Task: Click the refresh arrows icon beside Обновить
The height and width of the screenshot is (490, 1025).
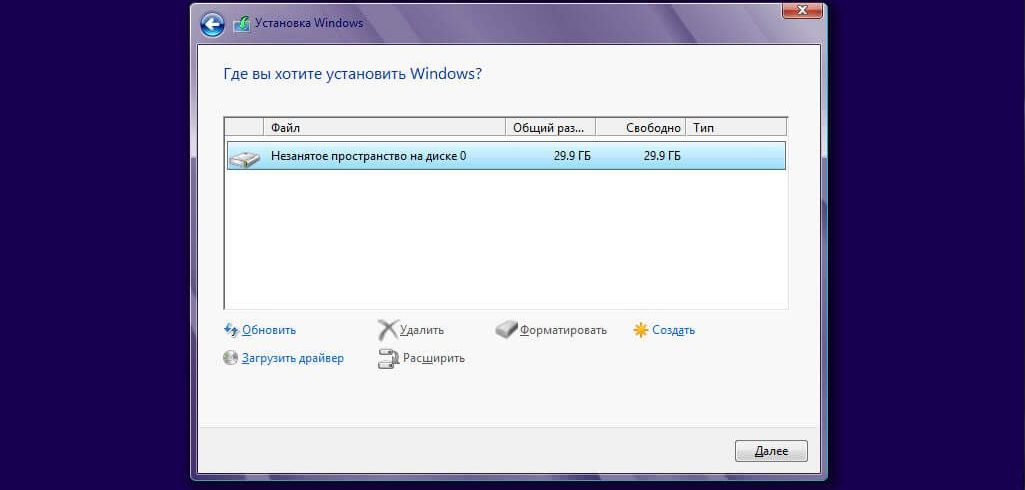Action: click(231, 331)
